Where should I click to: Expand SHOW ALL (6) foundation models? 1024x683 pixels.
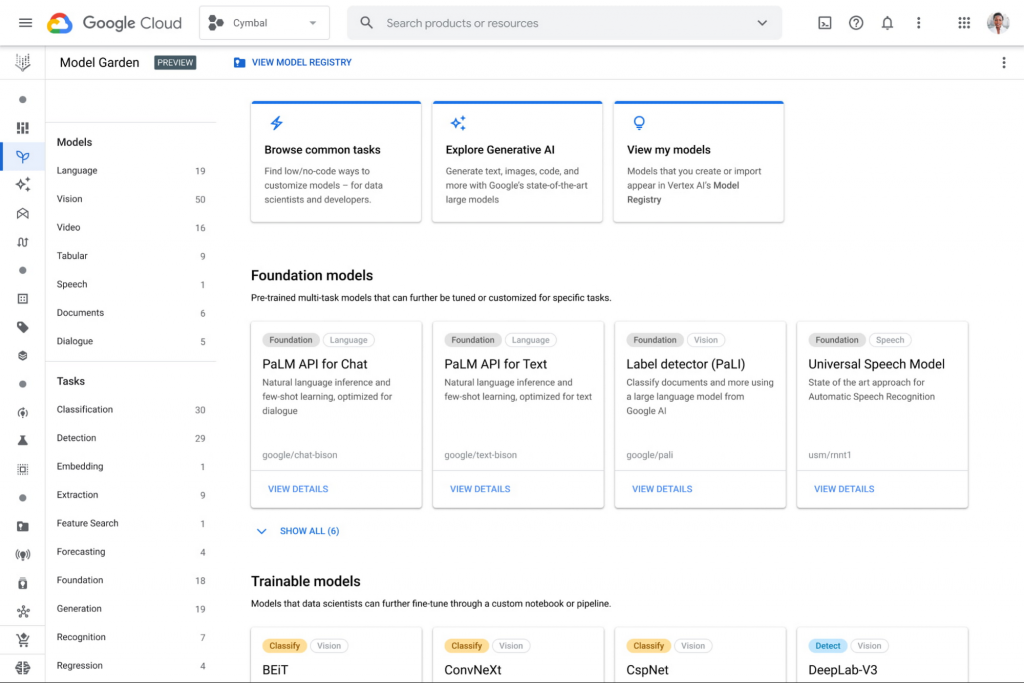click(297, 531)
